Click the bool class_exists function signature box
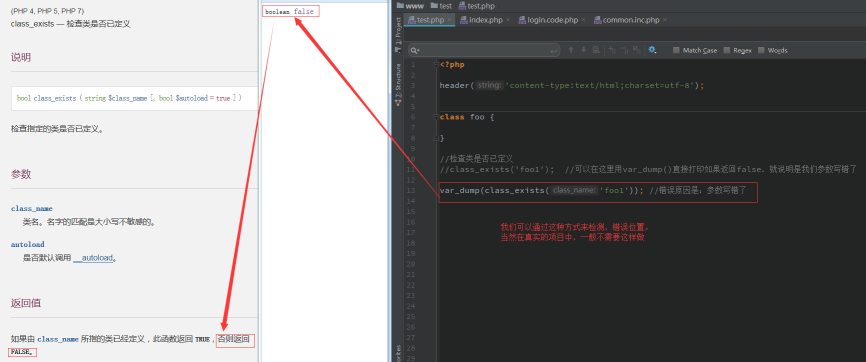This screenshot has height=362, width=866. pos(134,98)
